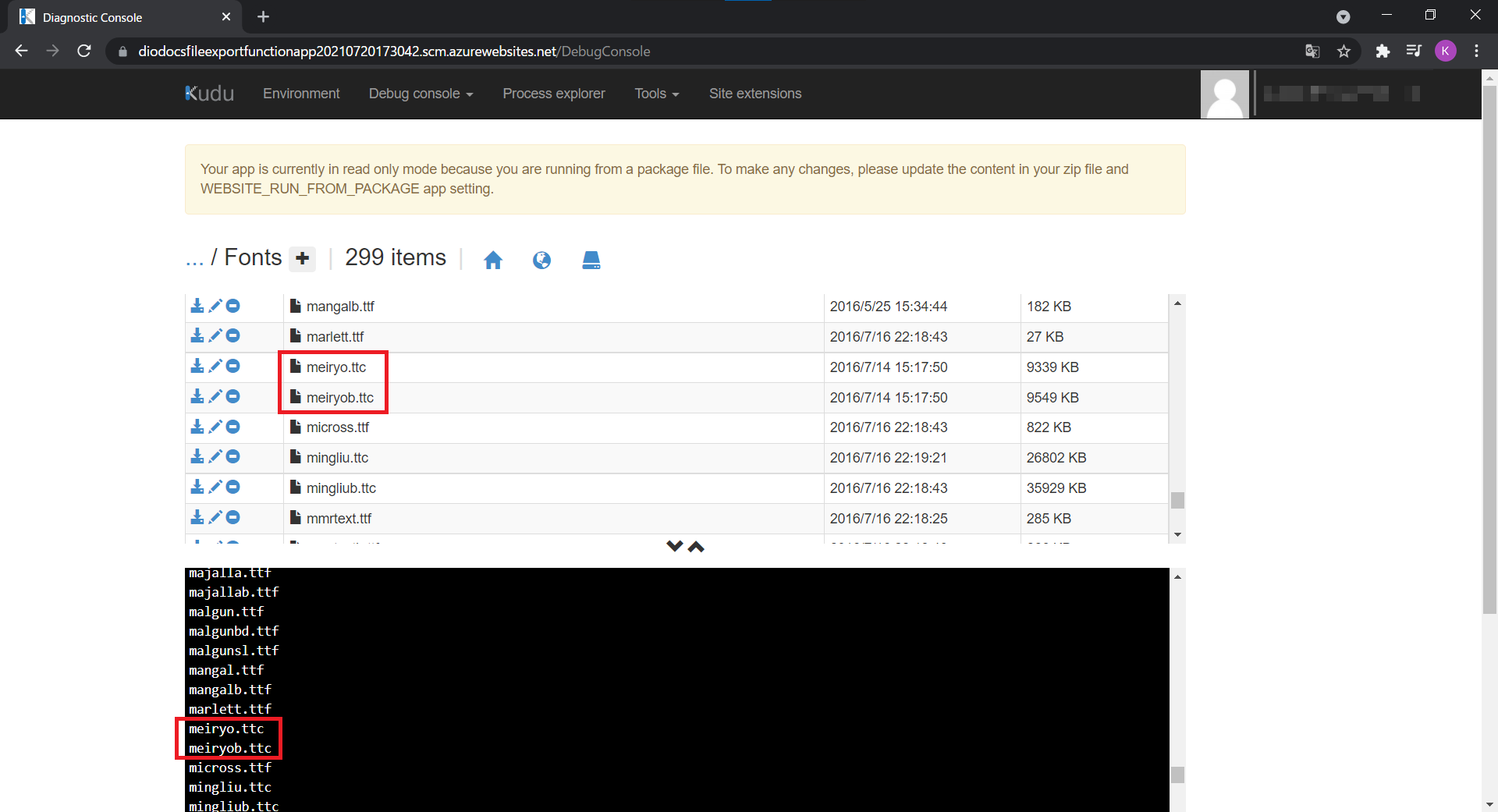The width and height of the screenshot is (1498, 812).
Task: Select the Diagnostic Console browser tab
Action: coord(125,17)
